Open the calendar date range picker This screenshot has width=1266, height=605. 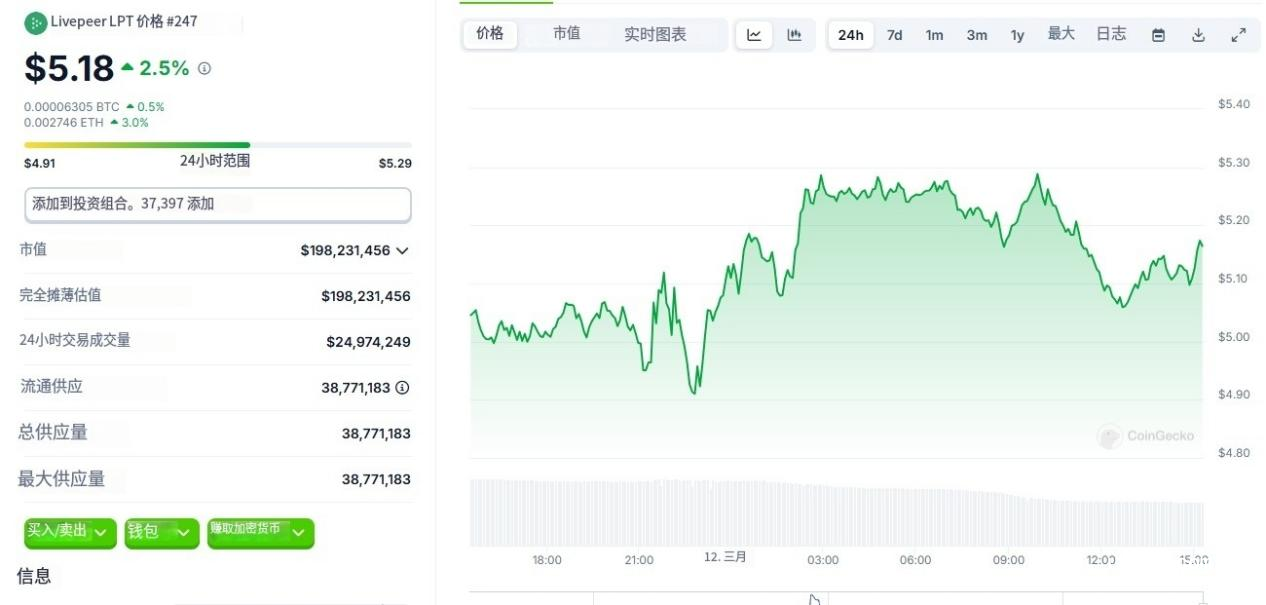(1158, 35)
